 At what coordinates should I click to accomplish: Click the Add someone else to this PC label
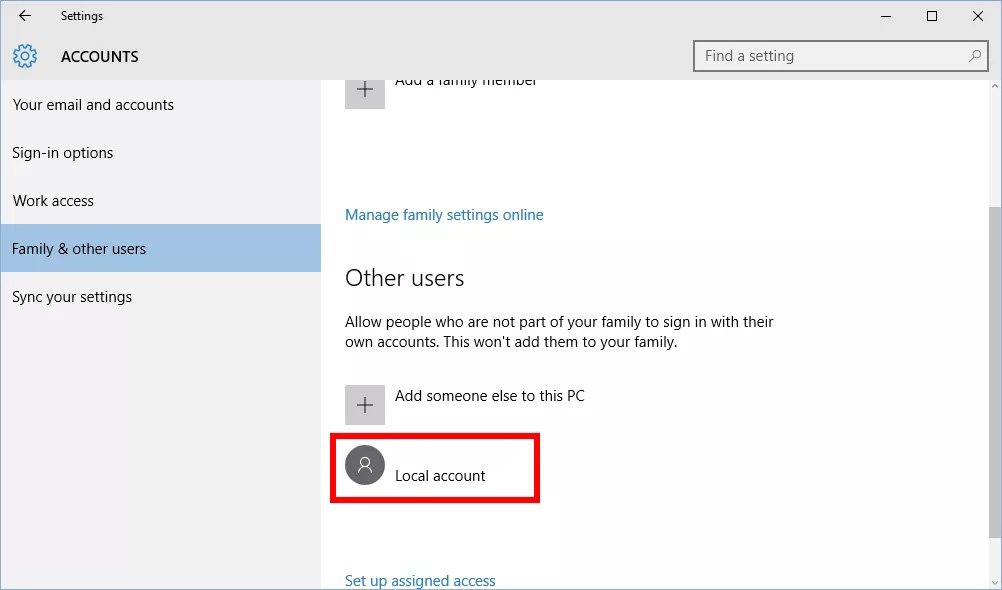(x=489, y=396)
